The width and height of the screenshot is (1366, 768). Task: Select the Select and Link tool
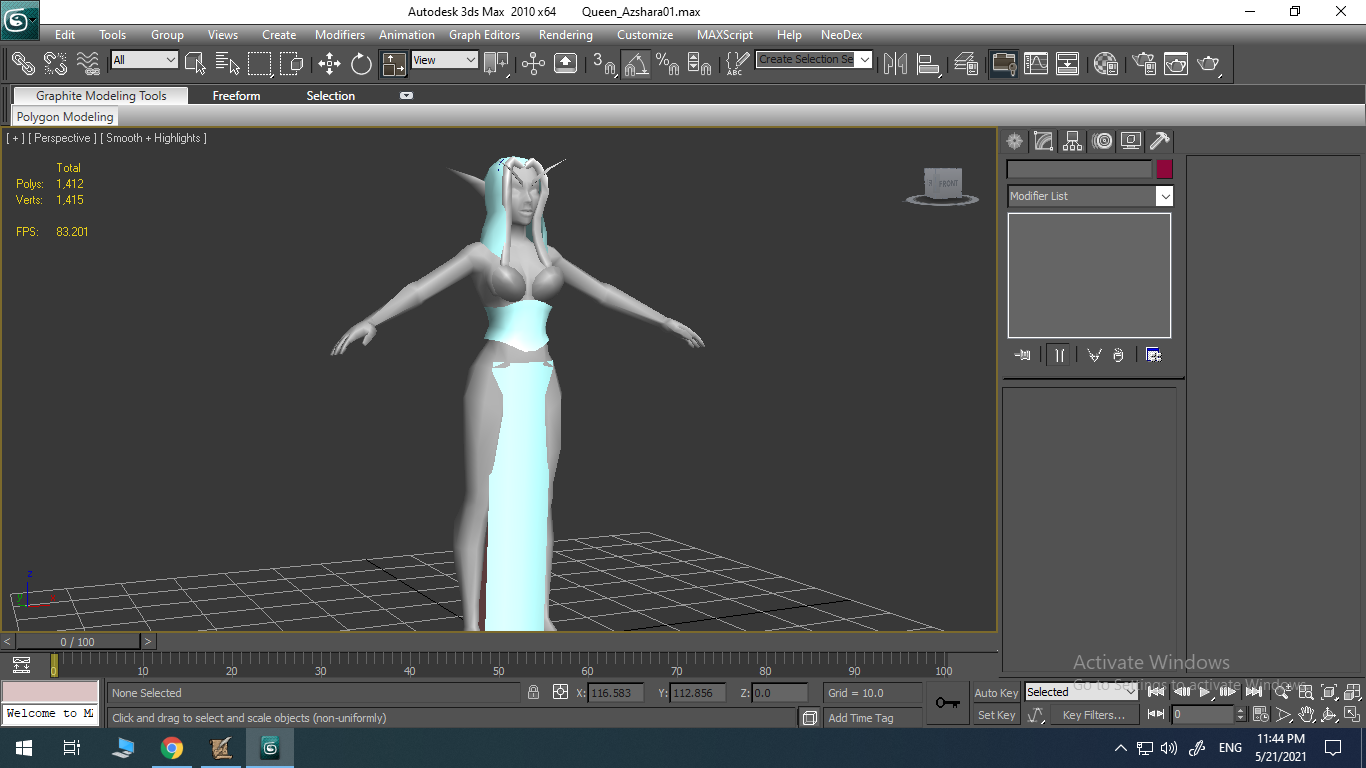(x=23, y=63)
